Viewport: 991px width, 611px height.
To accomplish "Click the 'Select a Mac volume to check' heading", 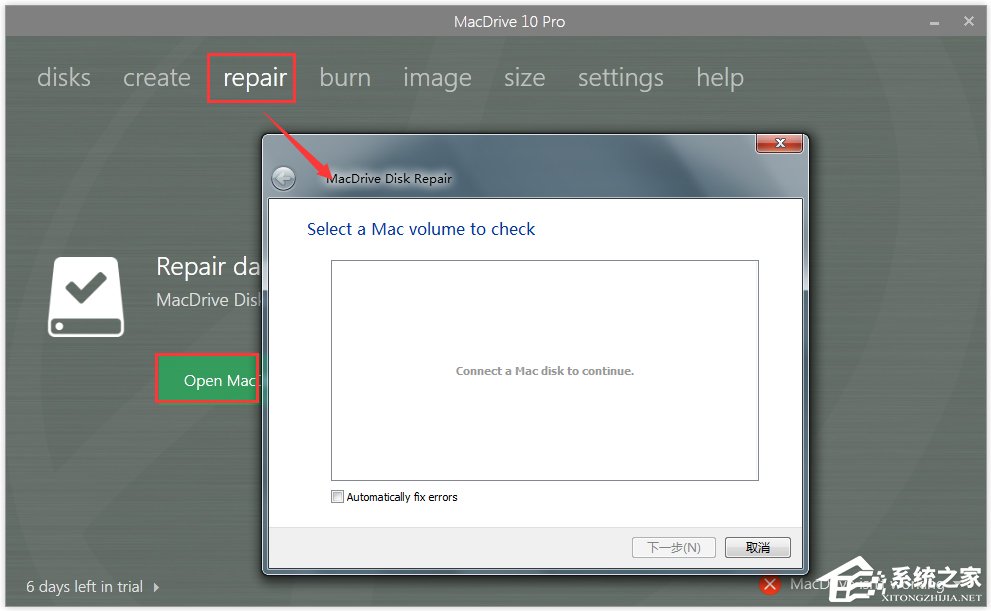I will coord(421,229).
